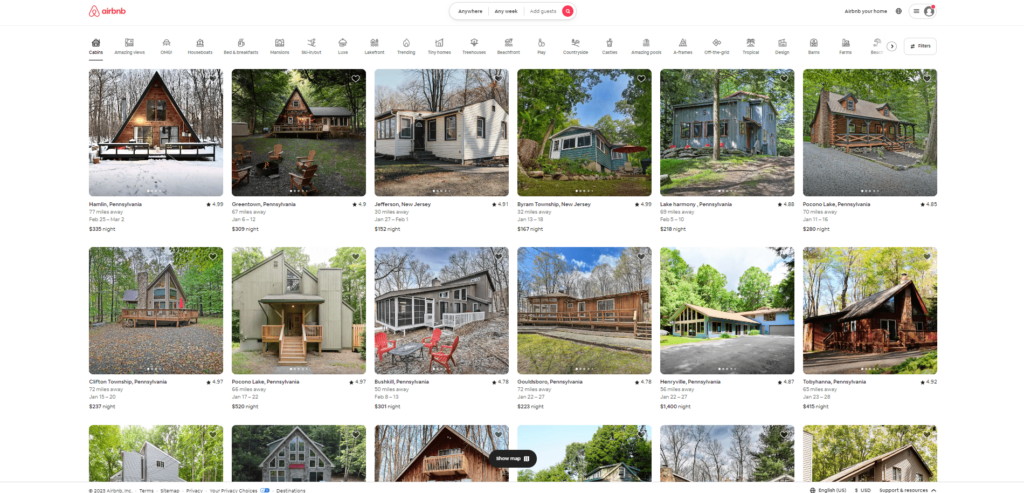Select the Farms category icon
The width and height of the screenshot is (1024, 493).
[845, 42]
